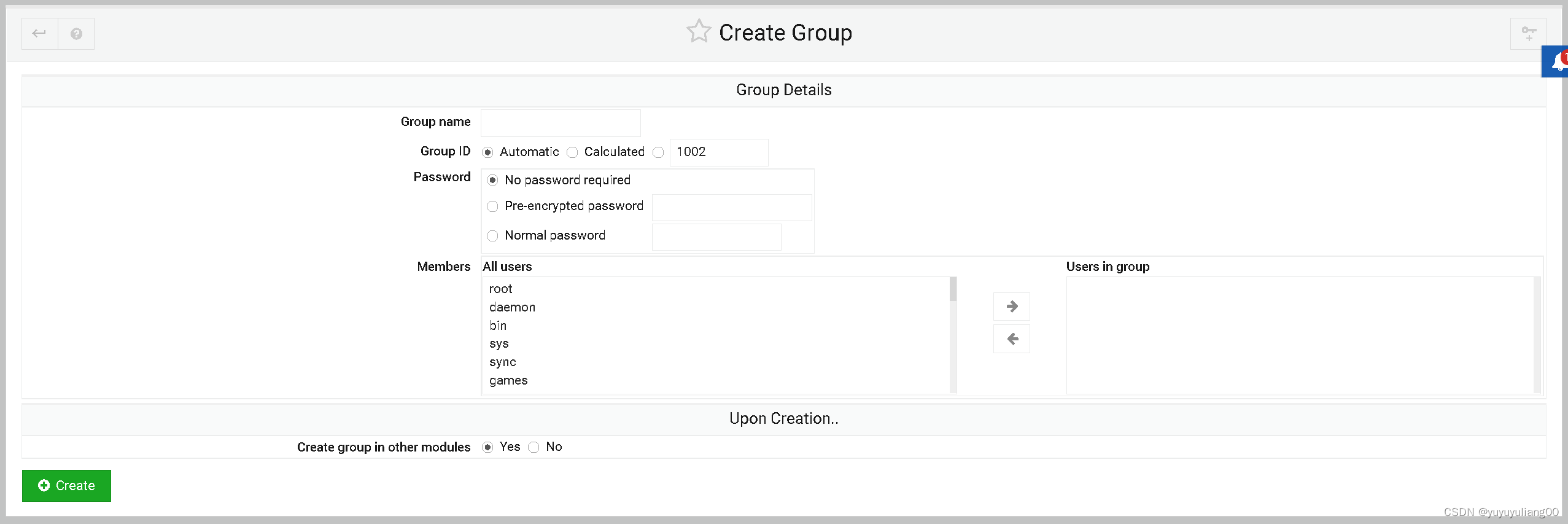
Task: Focus the Group ID field showing 1002
Action: point(718,152)
